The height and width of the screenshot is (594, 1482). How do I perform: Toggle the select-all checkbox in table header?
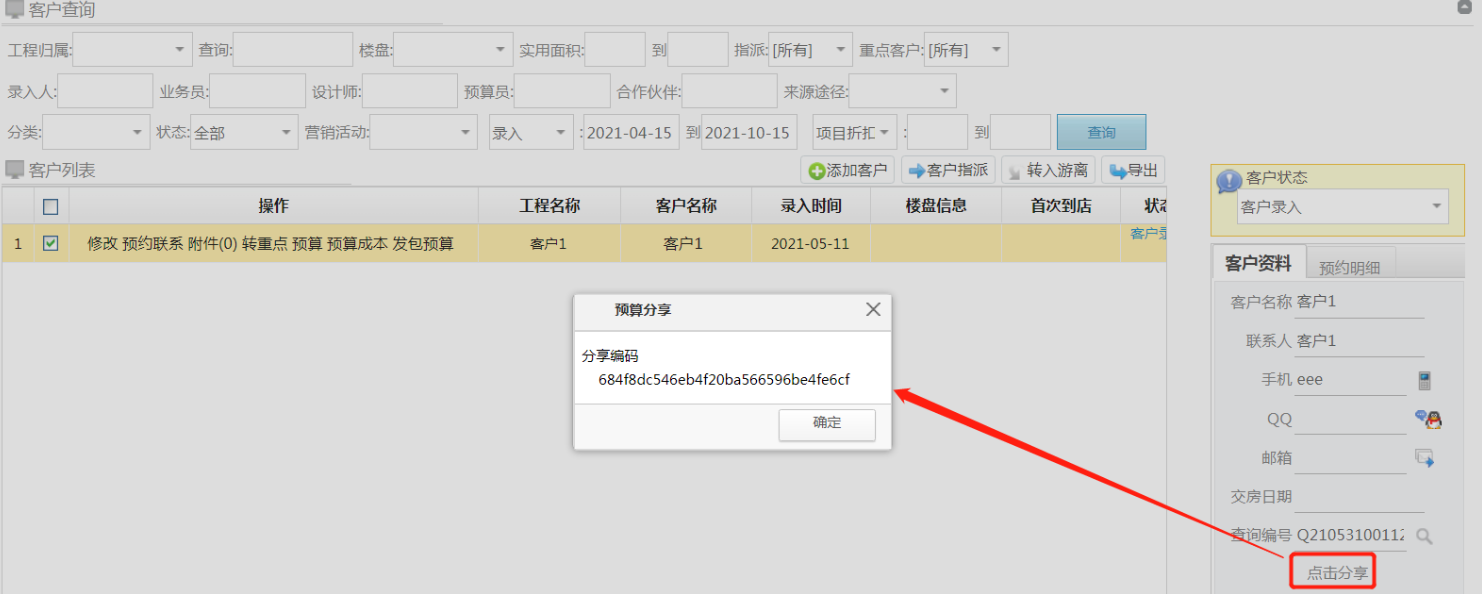click(50, 205)
